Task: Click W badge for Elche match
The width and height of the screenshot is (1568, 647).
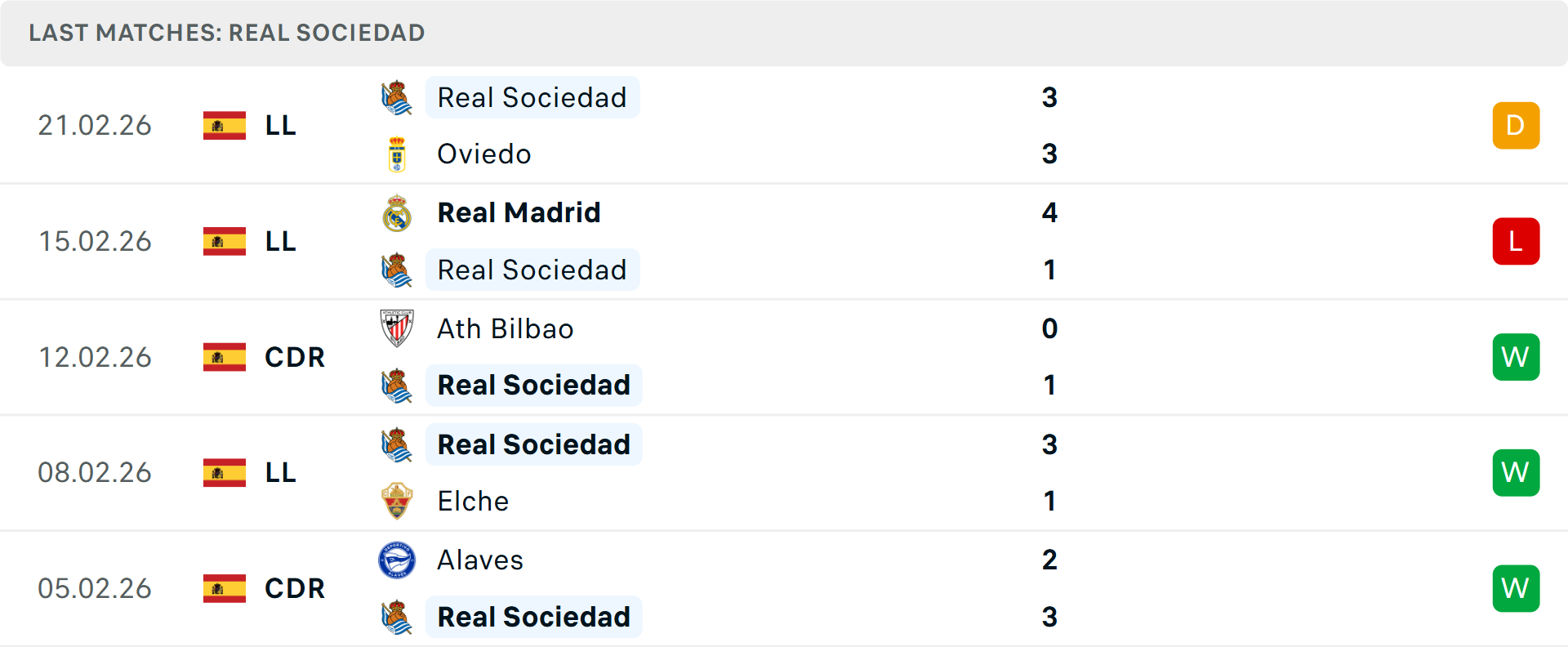Action: [x=1516, y=473]
